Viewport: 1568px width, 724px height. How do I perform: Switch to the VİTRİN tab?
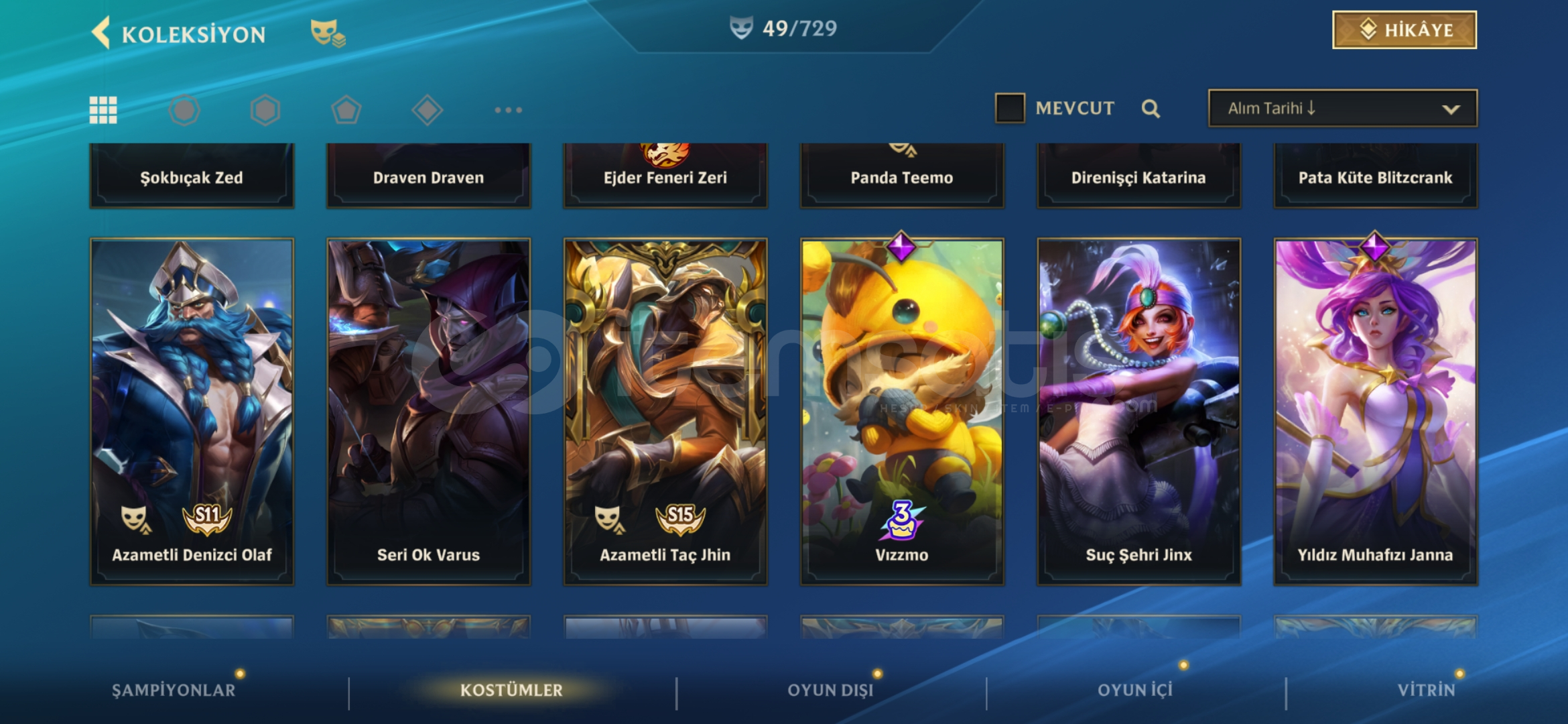[1426, 690]
